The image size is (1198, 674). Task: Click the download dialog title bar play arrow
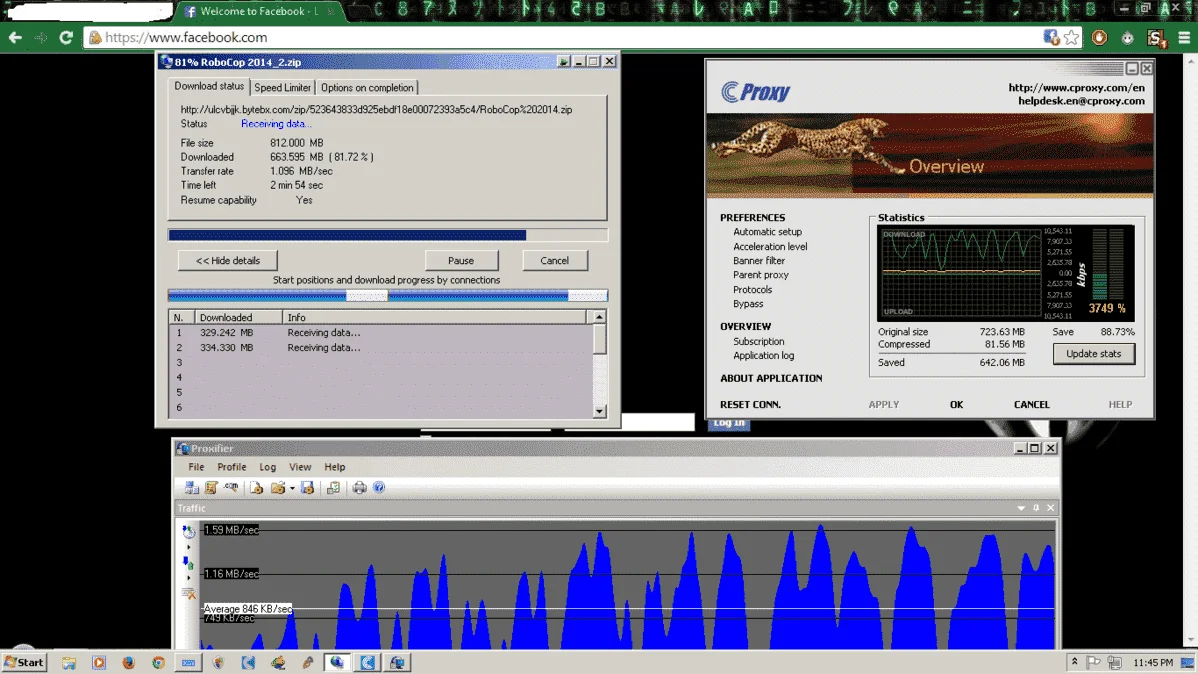[563, 62]
